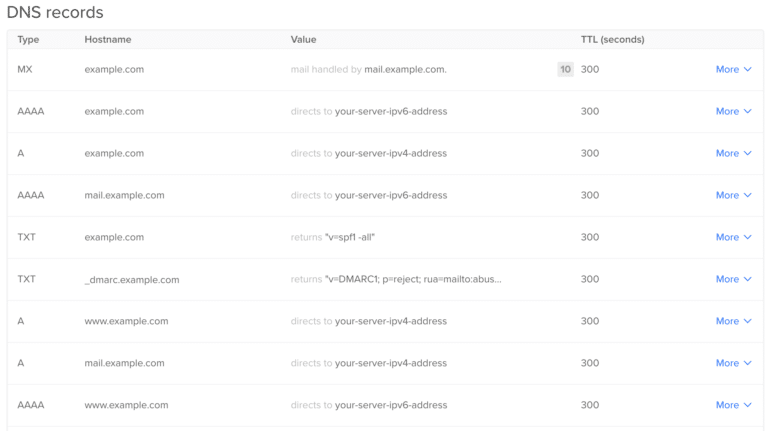The image size is (768, 431).
Task: Open More dropdown for SPF TXT record
Action: (x=733, y=238)
